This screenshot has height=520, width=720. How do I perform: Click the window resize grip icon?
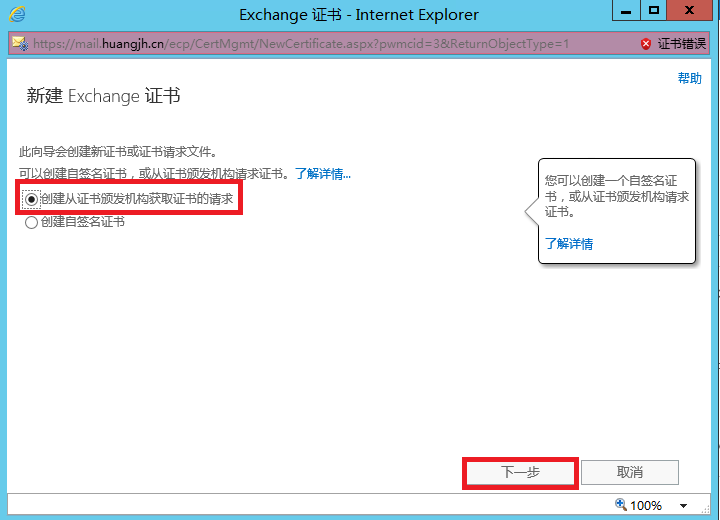tap(705, 509)
